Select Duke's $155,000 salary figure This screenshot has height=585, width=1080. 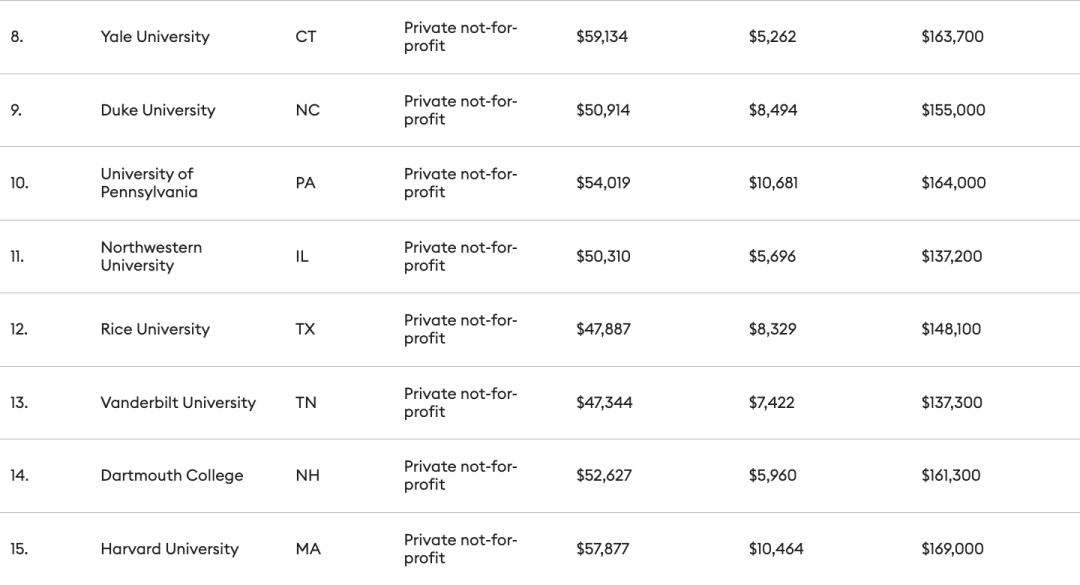coord(953,110)
